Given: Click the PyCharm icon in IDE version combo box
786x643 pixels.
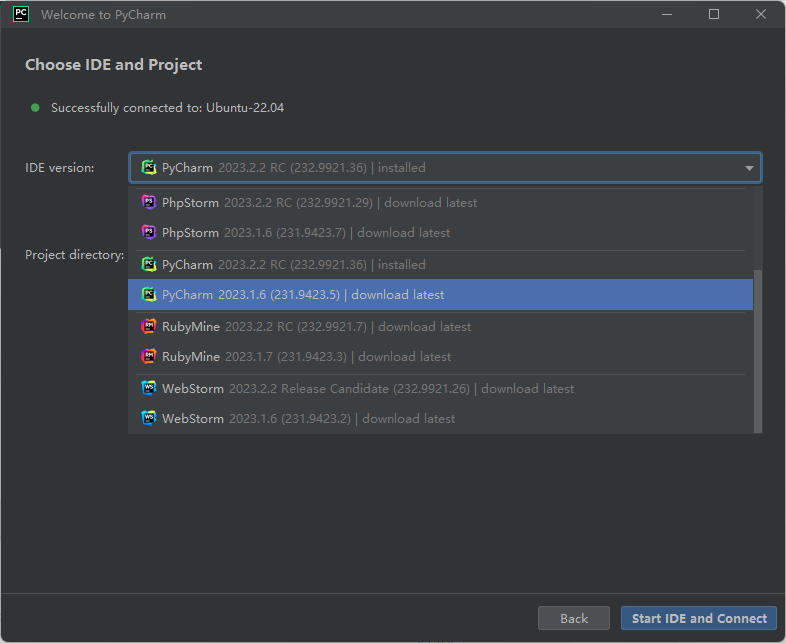Looking at the screenshot, I should tap(149, 167).
